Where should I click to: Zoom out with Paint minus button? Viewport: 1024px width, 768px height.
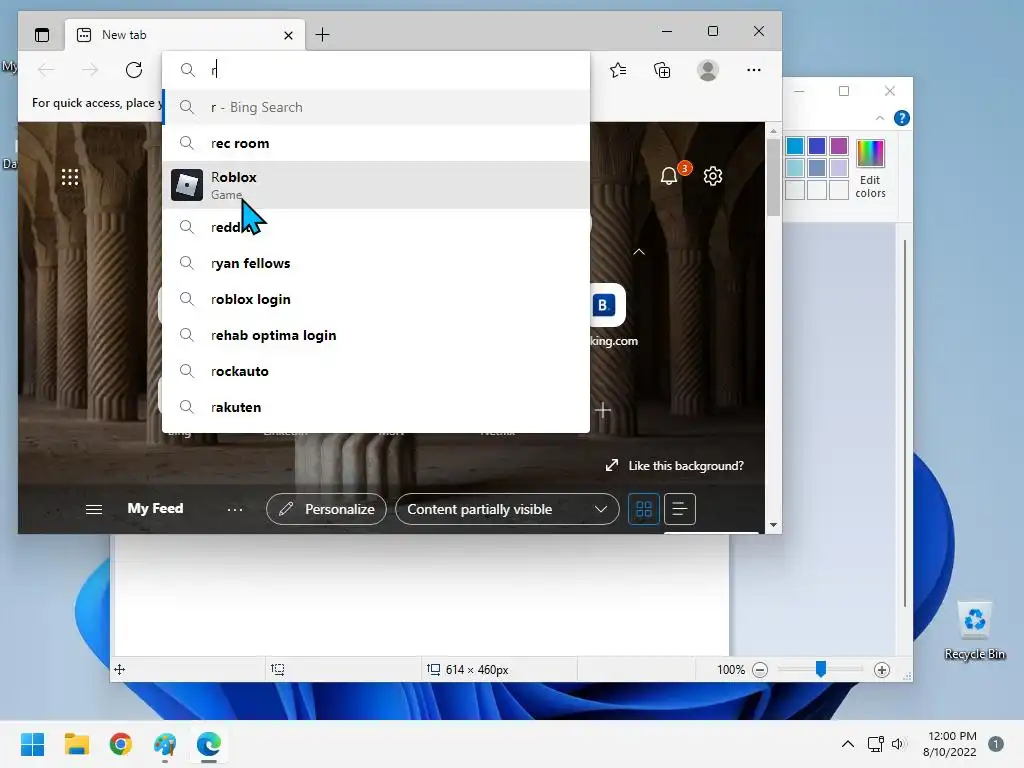(x=760, y=670)
